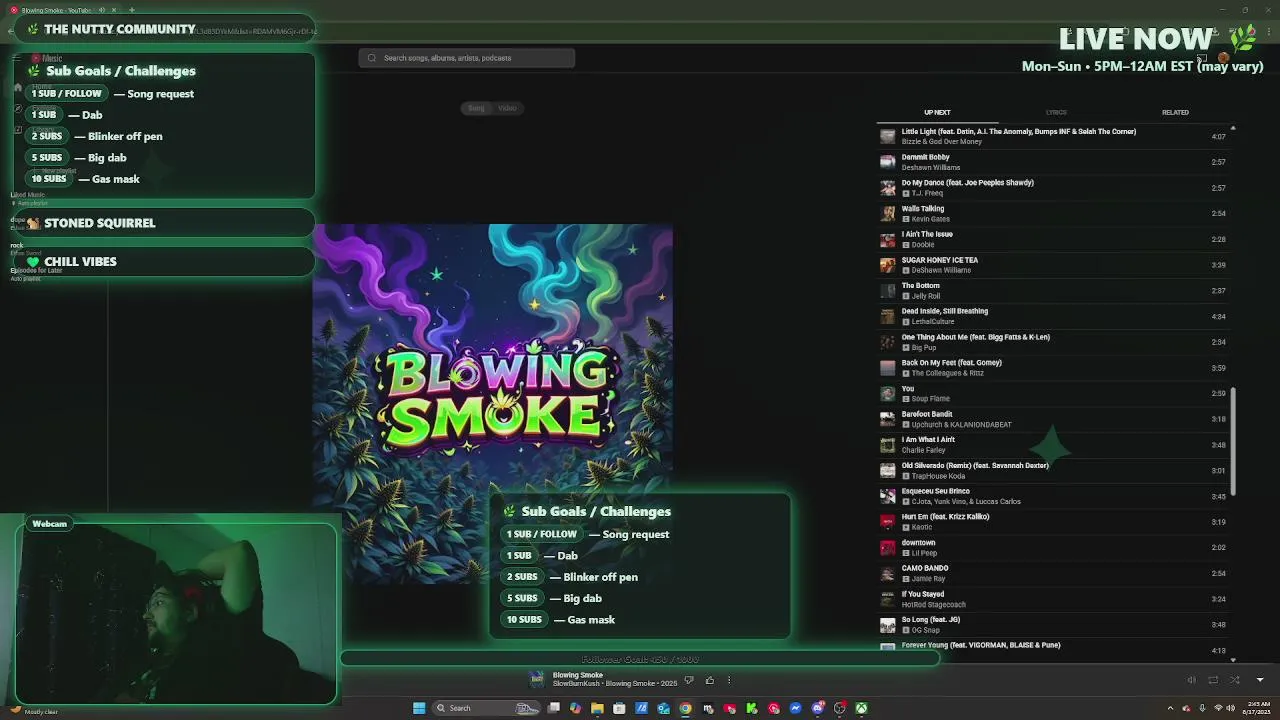1280x720 pixels.
Task: Play Dammit Bobby by Deshawn Williams
Action: (x=1054, y=162)
